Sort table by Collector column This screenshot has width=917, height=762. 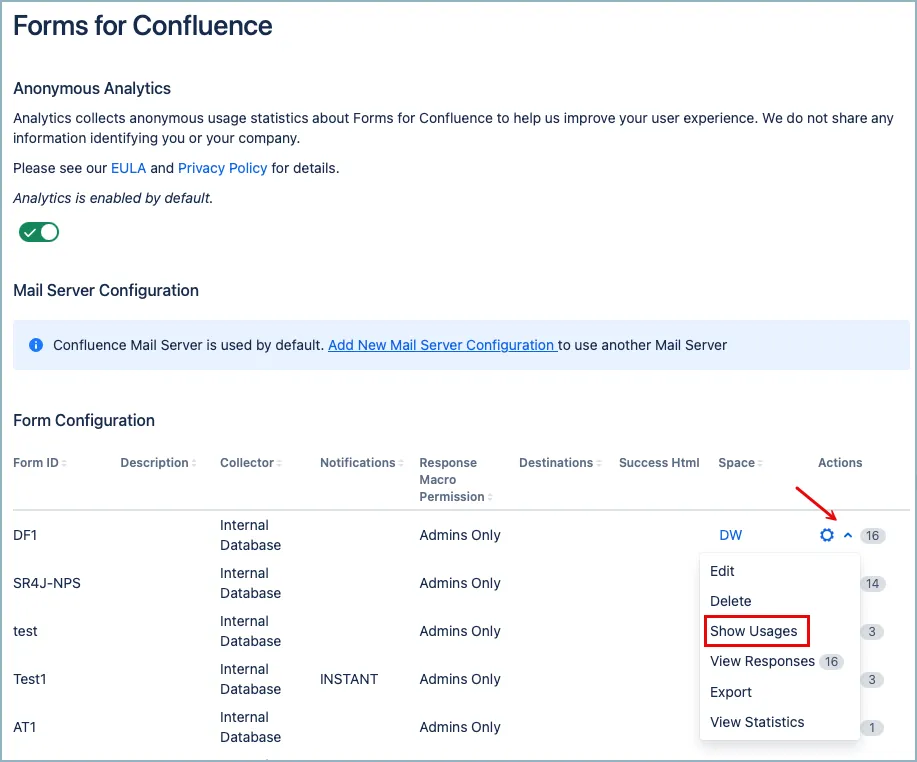251,463
